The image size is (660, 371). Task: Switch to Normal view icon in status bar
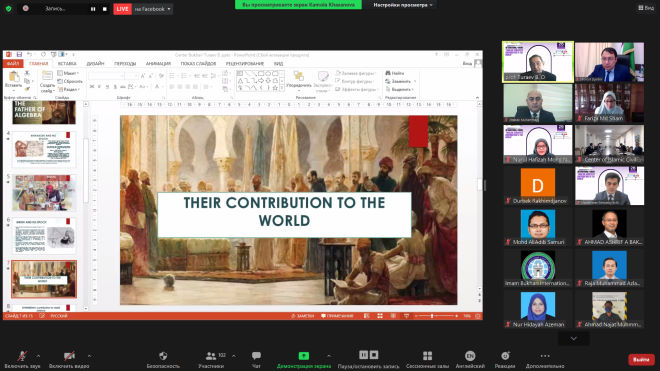coord(367,316)
